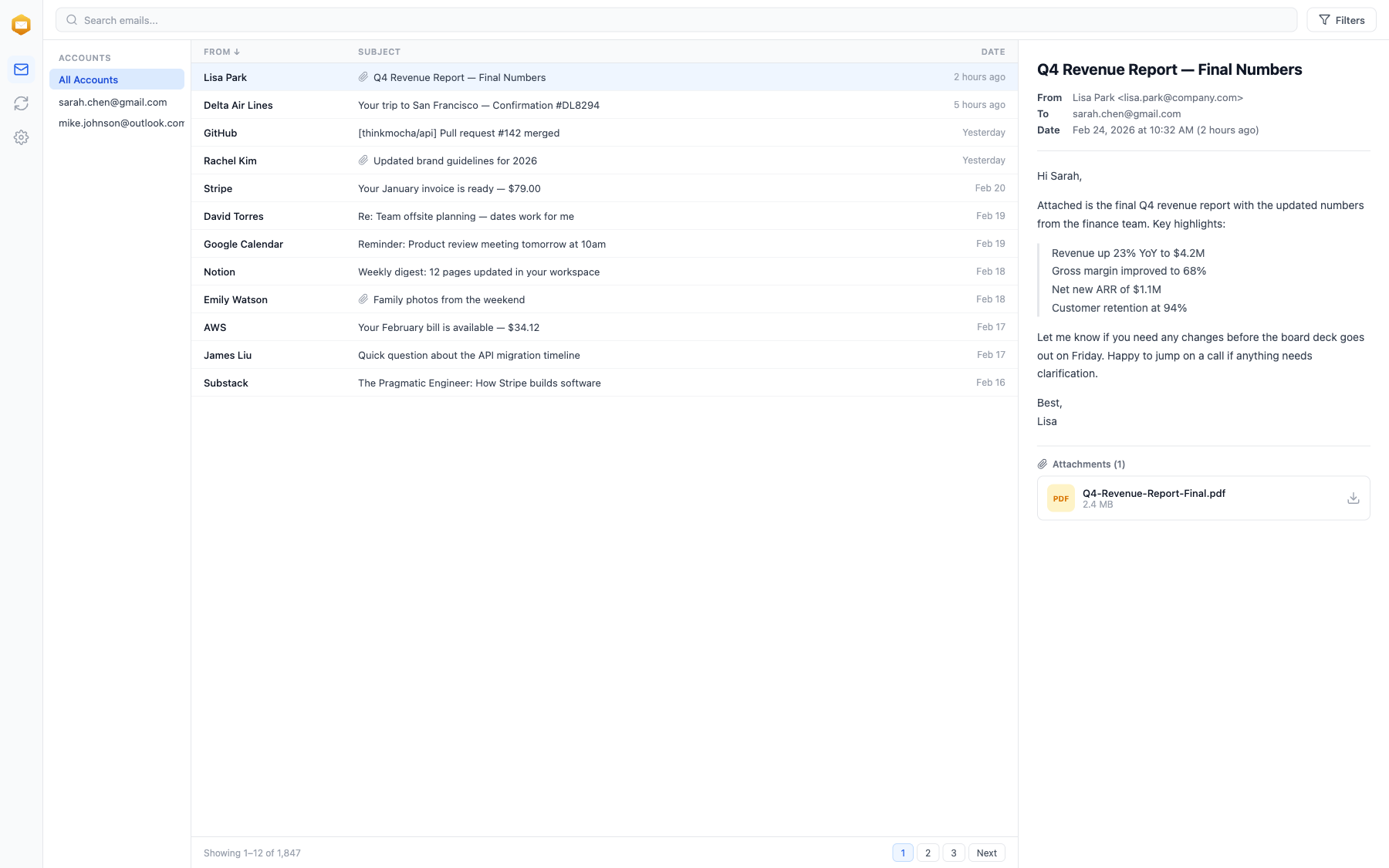Go to page 2 of the email list

pyautogui.click(x=928, y=853)
